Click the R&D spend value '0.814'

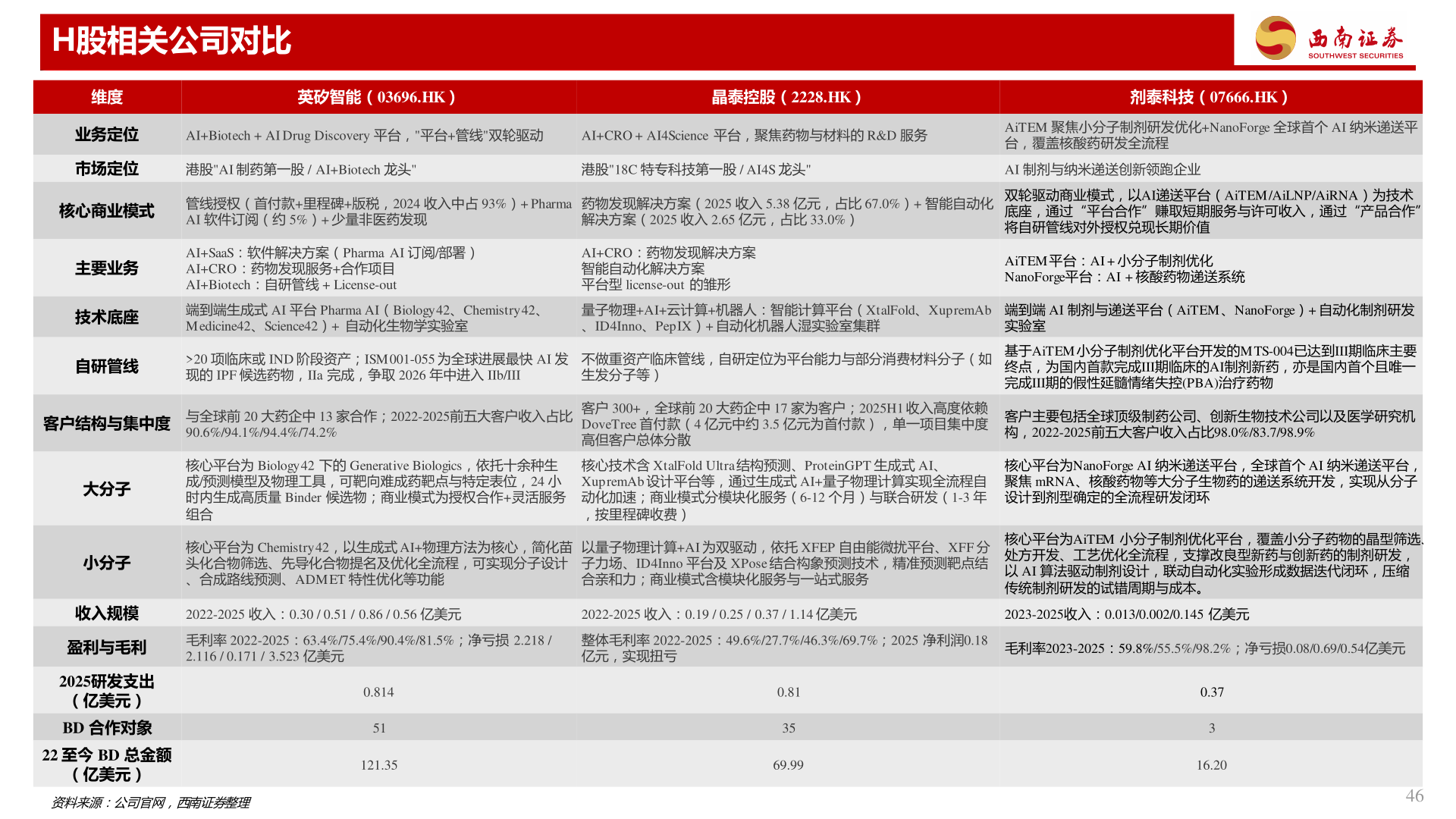(378, 692)
